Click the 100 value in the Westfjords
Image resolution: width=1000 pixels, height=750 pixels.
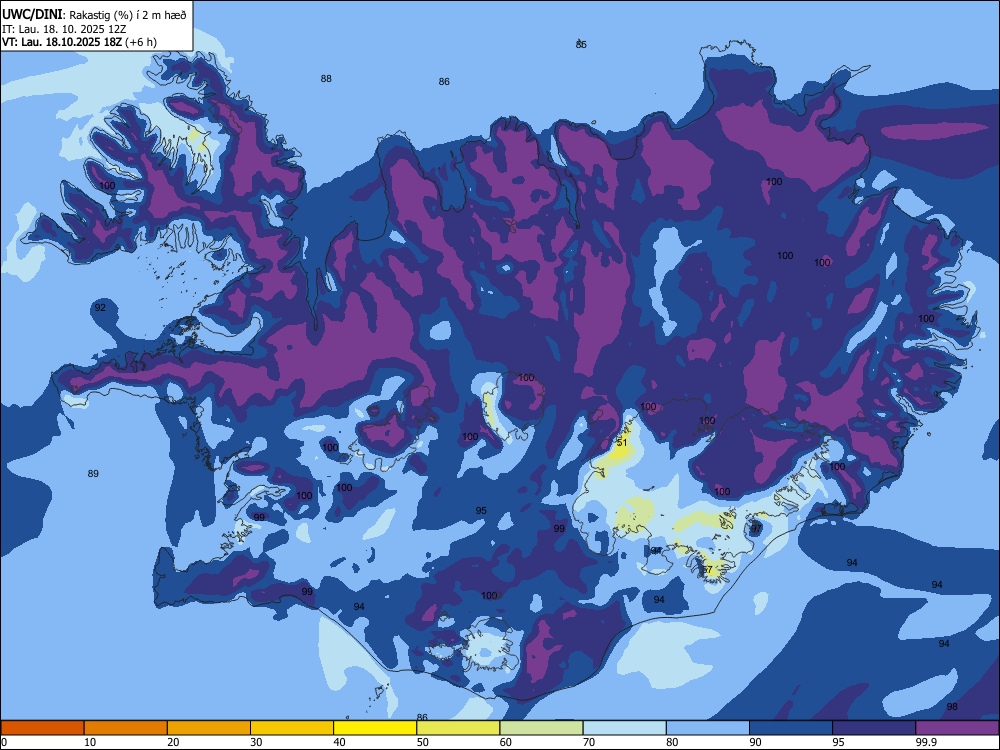tap(108, 186)
